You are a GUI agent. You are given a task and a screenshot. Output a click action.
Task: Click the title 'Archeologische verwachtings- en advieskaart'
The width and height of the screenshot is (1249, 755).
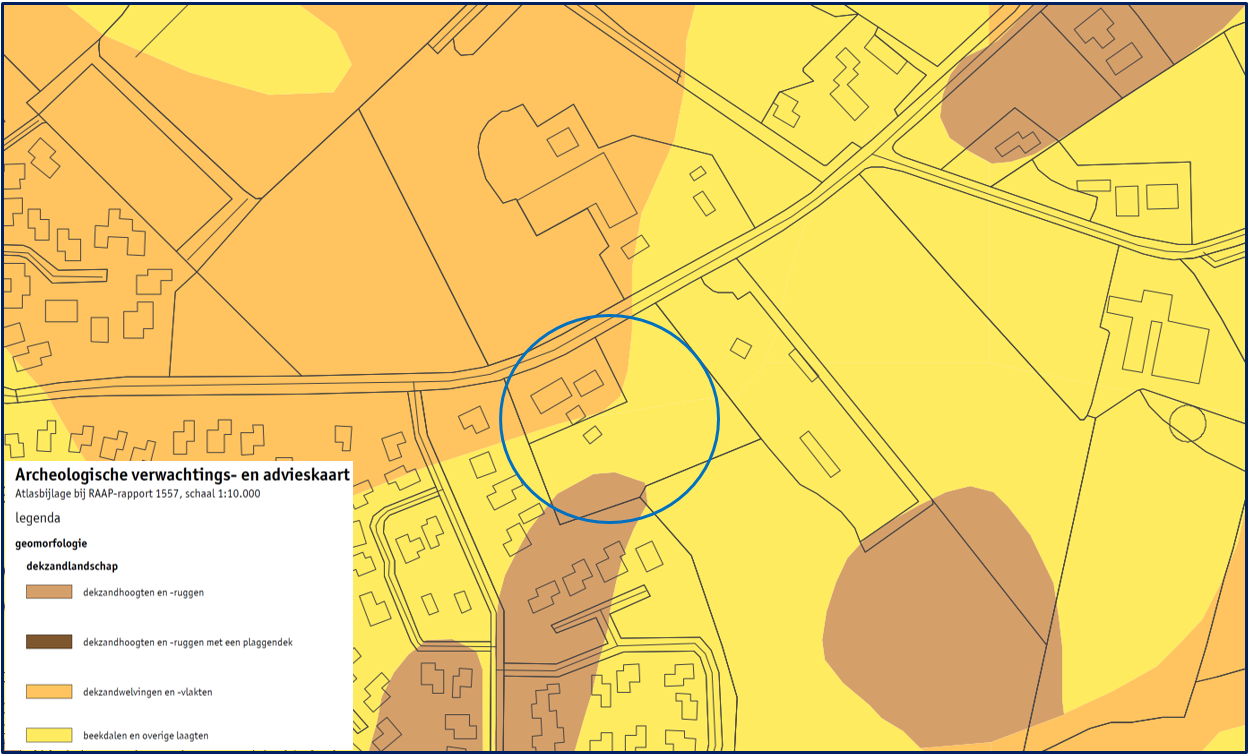(x=183, y=475)
